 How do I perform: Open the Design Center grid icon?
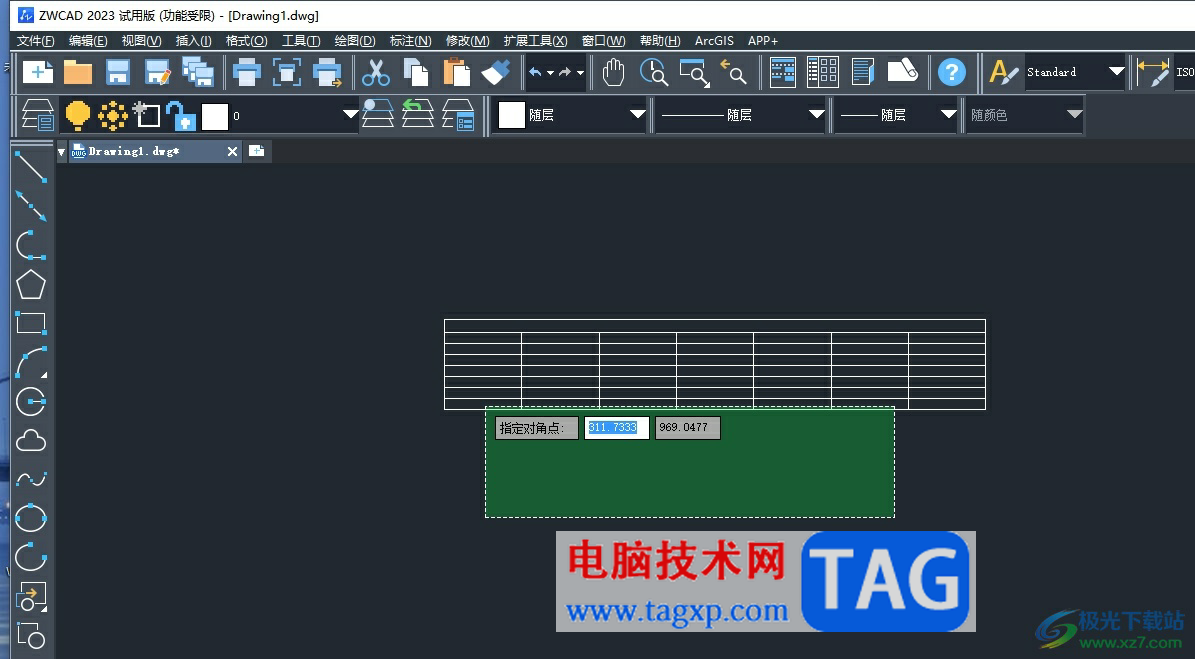(x=823, y=72)
